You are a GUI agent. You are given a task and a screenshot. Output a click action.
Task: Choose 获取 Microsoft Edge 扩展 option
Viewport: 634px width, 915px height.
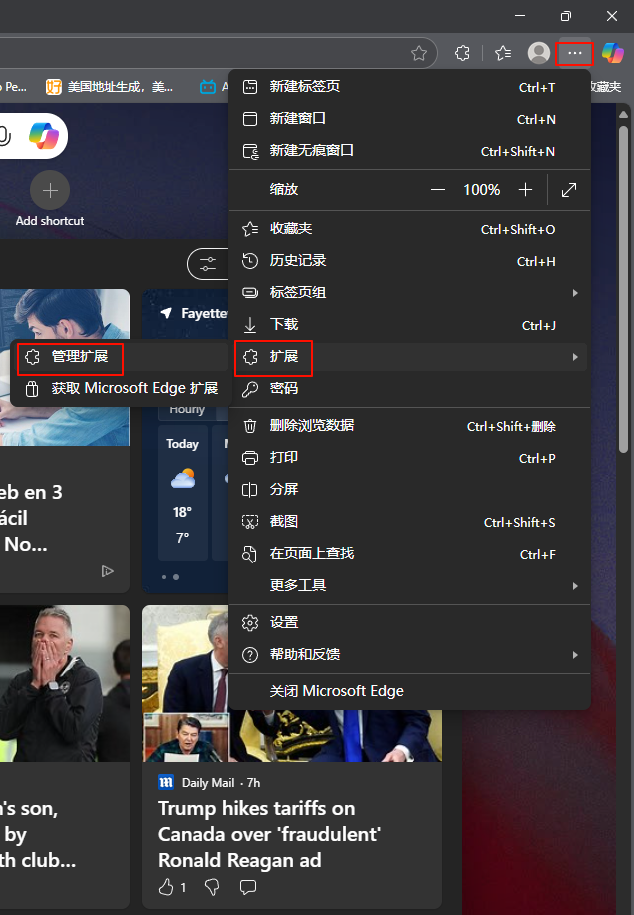click(x=134, y=388)
